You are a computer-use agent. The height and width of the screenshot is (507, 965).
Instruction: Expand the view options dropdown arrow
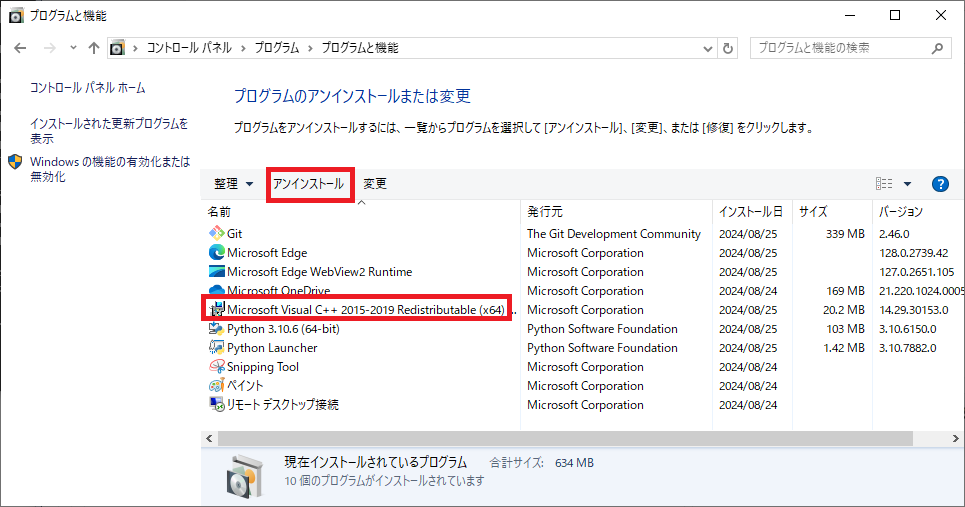coord(907,184)
